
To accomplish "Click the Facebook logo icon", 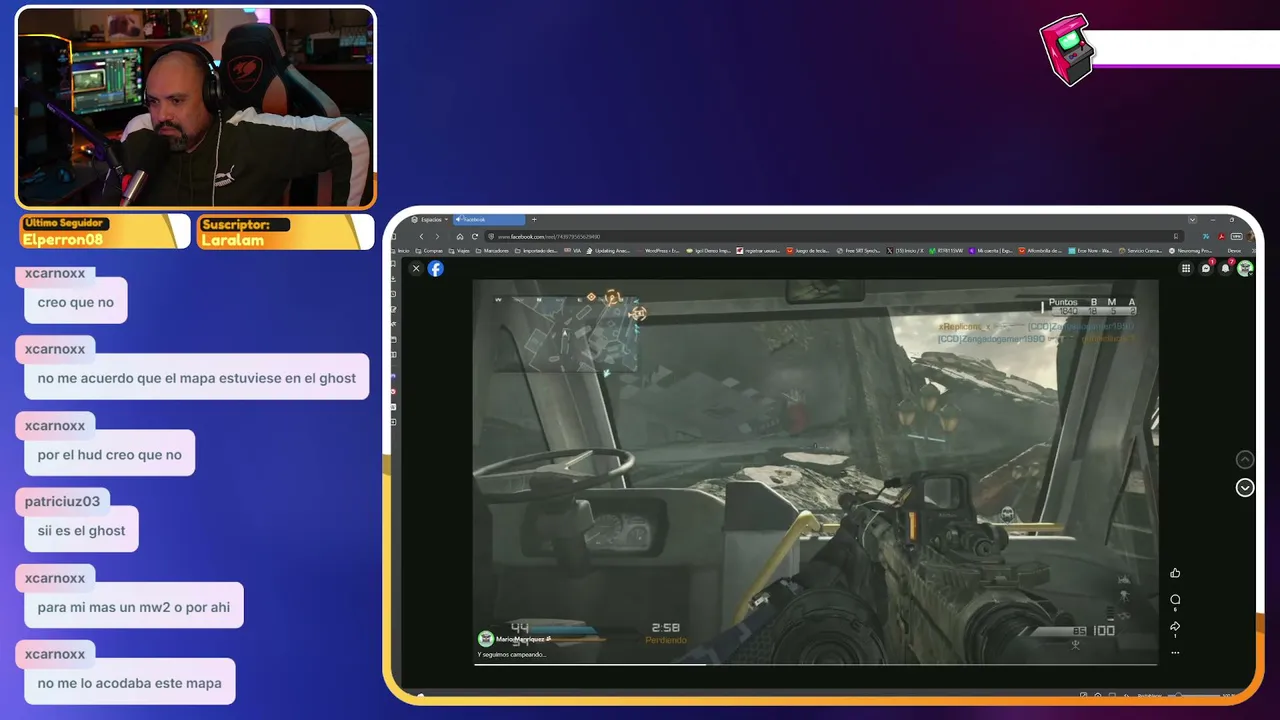I will coord(436,268).
